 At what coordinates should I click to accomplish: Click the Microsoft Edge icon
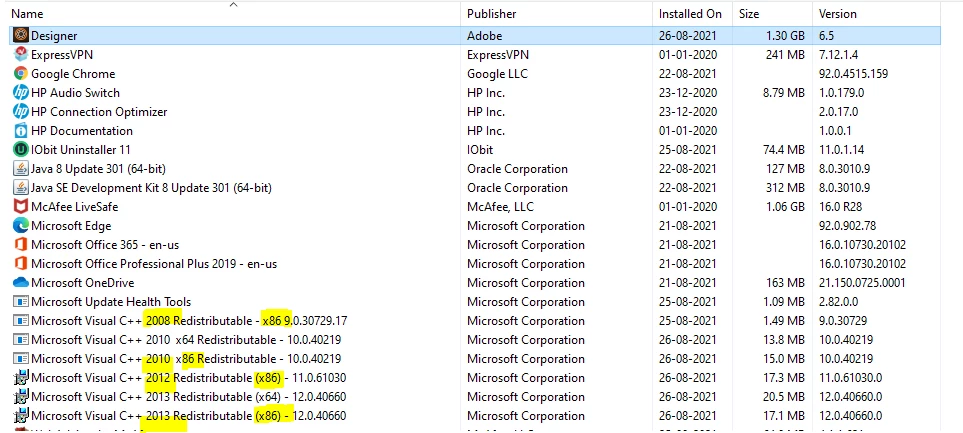pyautogui.click(x=21, y=226)
